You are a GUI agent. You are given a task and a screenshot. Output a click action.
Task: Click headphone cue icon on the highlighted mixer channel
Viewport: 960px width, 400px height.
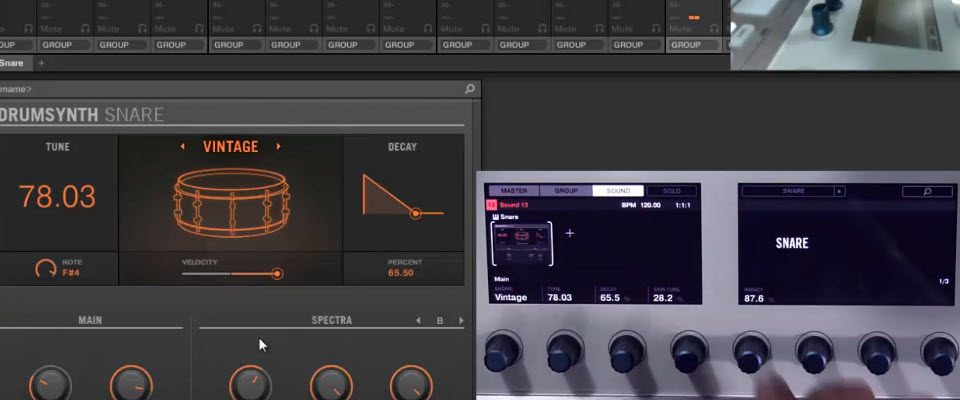(x=714, y=28)
